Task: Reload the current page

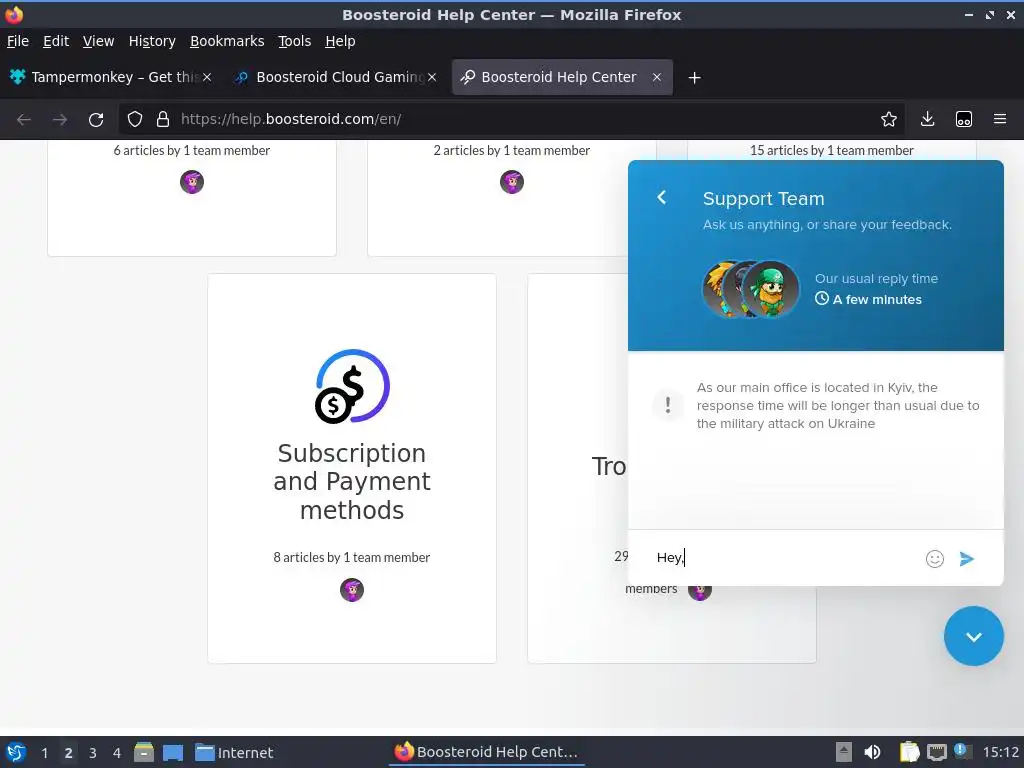Action: point(96,120)
